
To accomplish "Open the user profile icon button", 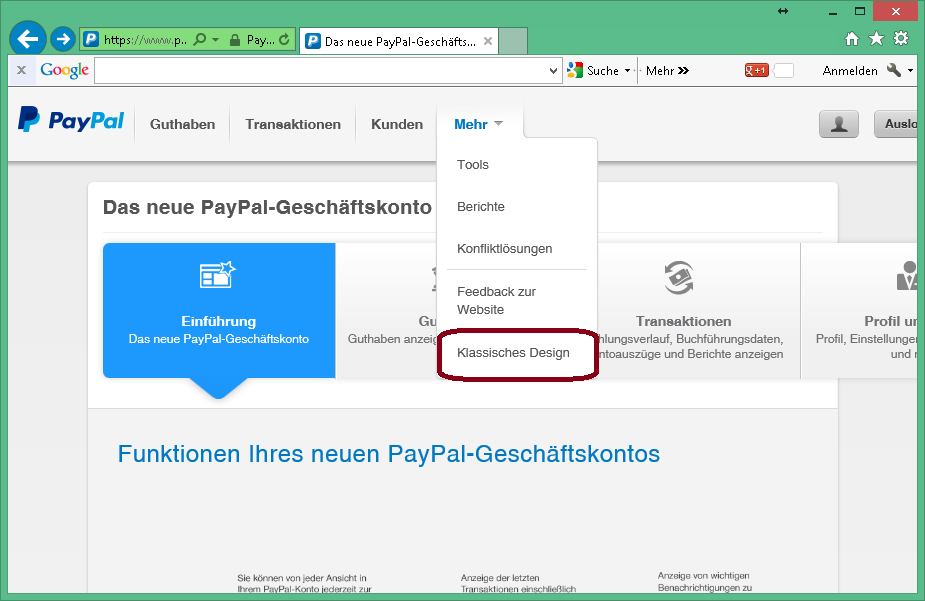I will tap(839, 124).
